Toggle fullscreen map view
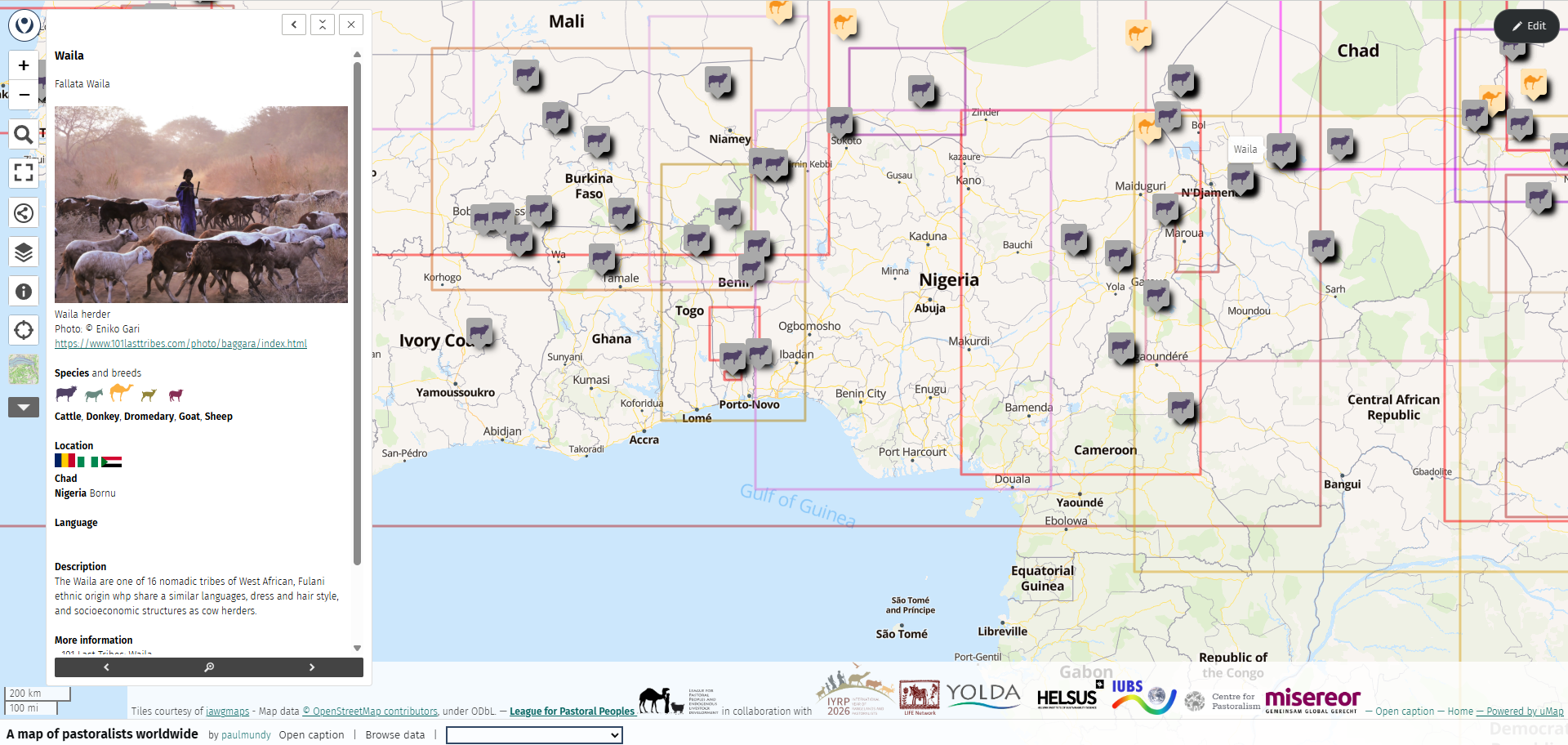Screen dimensions: 1568x745 (24, 172)
